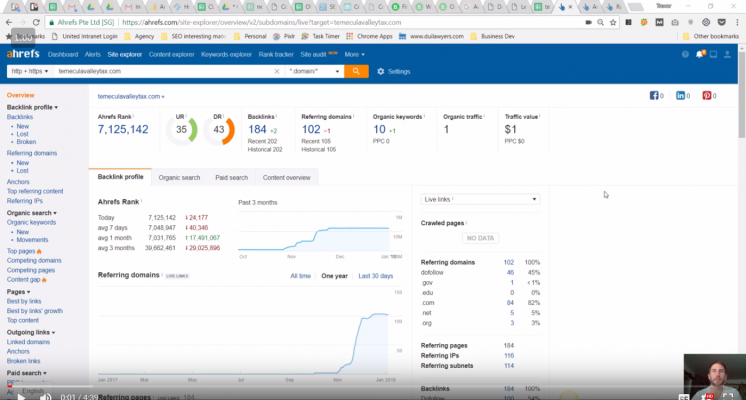
Task: Open the *.domain/* mode dropdown
Action: click(x=313, y=72)
